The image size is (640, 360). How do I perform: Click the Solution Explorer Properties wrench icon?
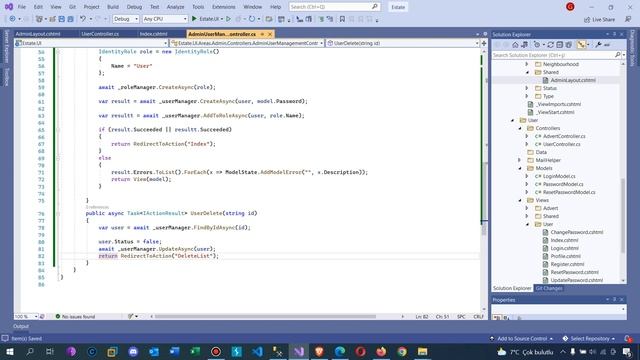click(x=598, y=45)
